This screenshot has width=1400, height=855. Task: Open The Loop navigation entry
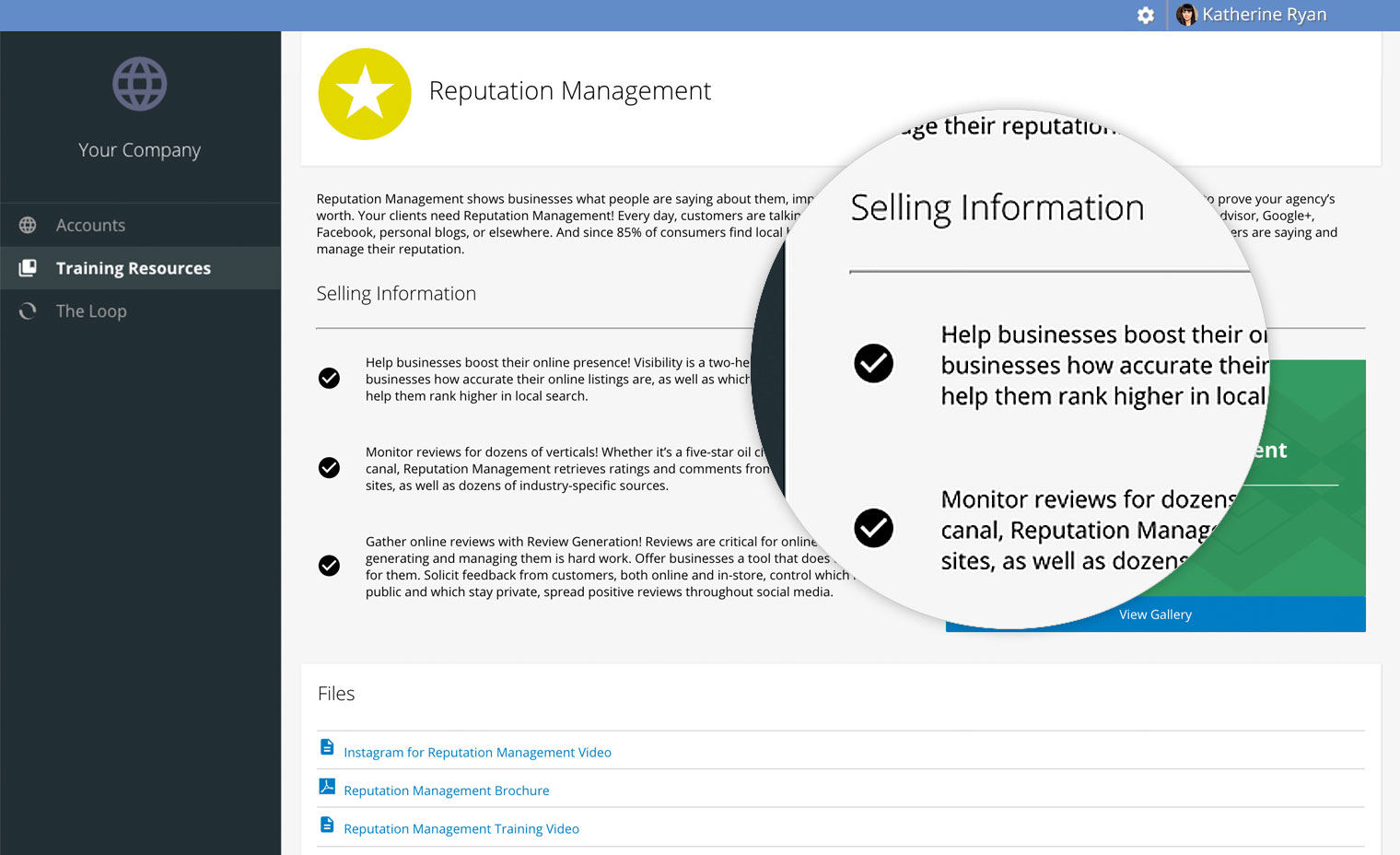90,311
